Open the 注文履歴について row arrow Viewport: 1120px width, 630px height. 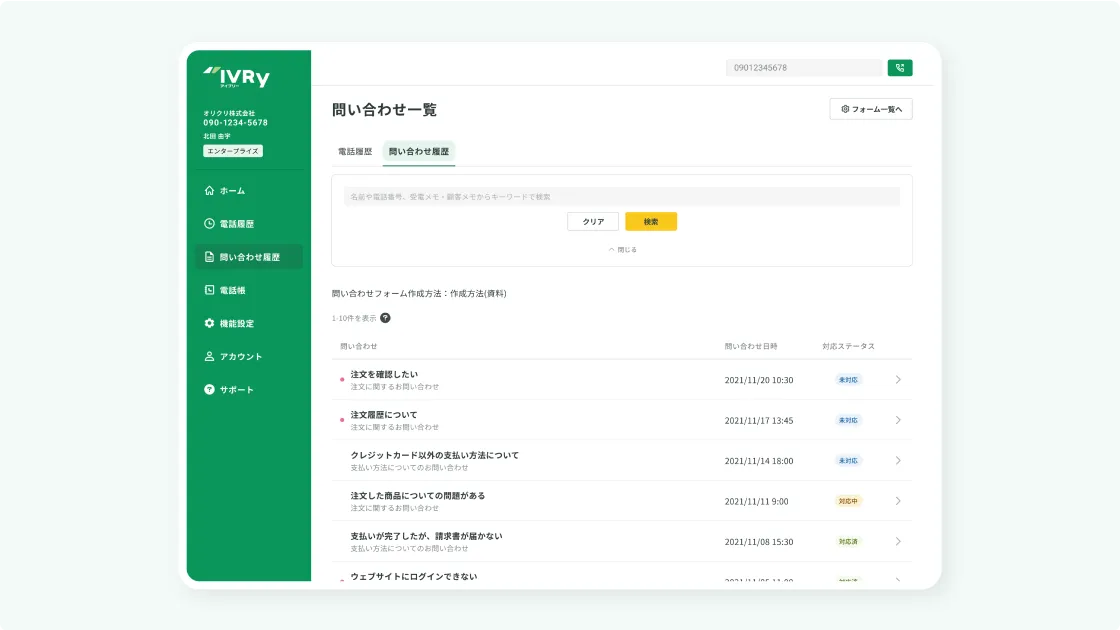click(x=898, y=420)
